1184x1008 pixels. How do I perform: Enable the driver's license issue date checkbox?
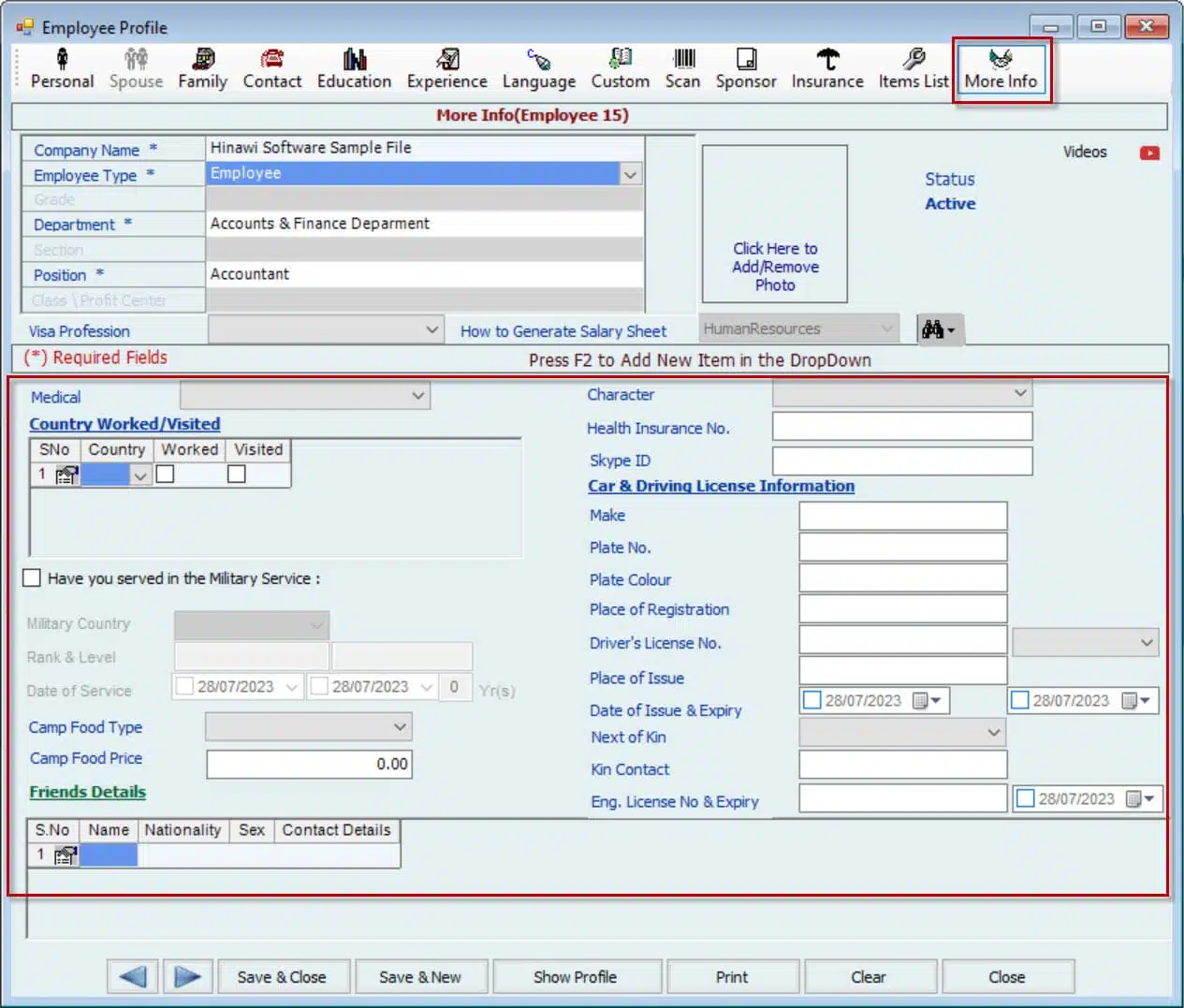[812, 700]
